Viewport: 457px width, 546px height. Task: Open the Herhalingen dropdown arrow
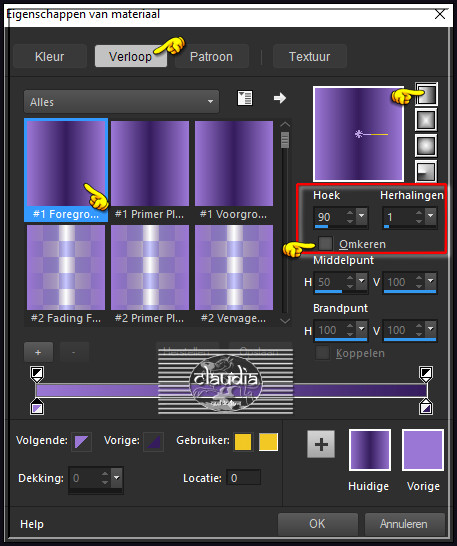[431, 216]
